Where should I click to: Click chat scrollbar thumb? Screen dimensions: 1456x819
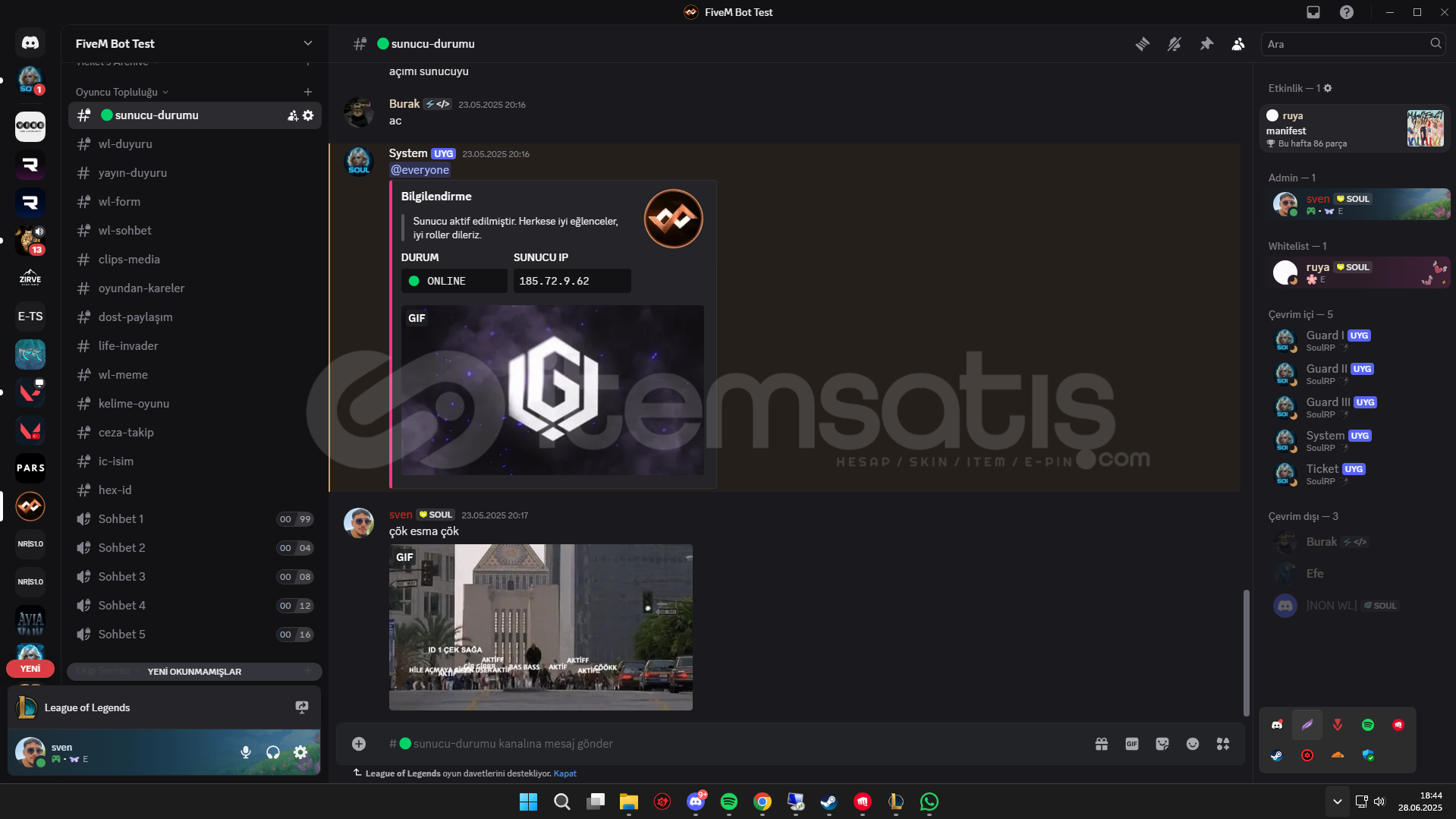click(x=1246, y=653)
